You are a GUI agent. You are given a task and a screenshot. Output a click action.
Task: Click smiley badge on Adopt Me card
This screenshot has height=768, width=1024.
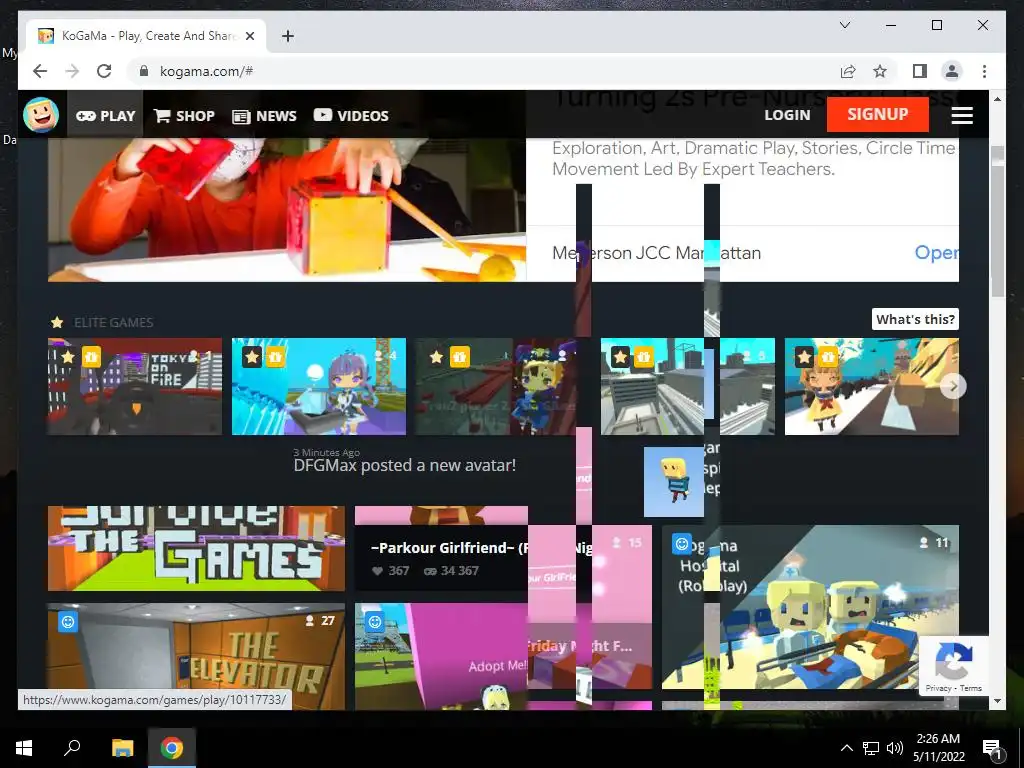(x=375, y=622)
